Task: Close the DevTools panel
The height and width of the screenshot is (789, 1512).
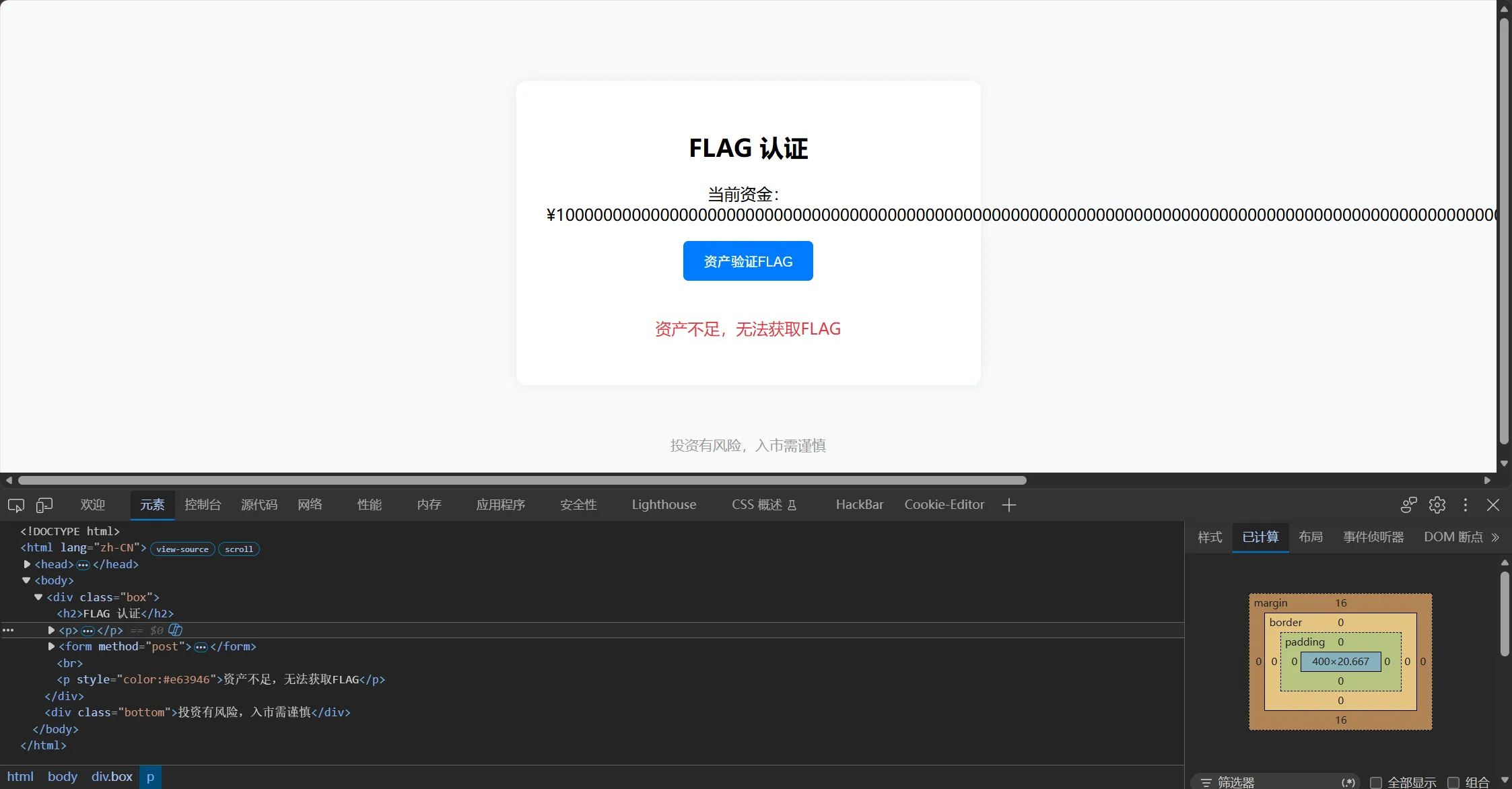Action: point(1493,505)
